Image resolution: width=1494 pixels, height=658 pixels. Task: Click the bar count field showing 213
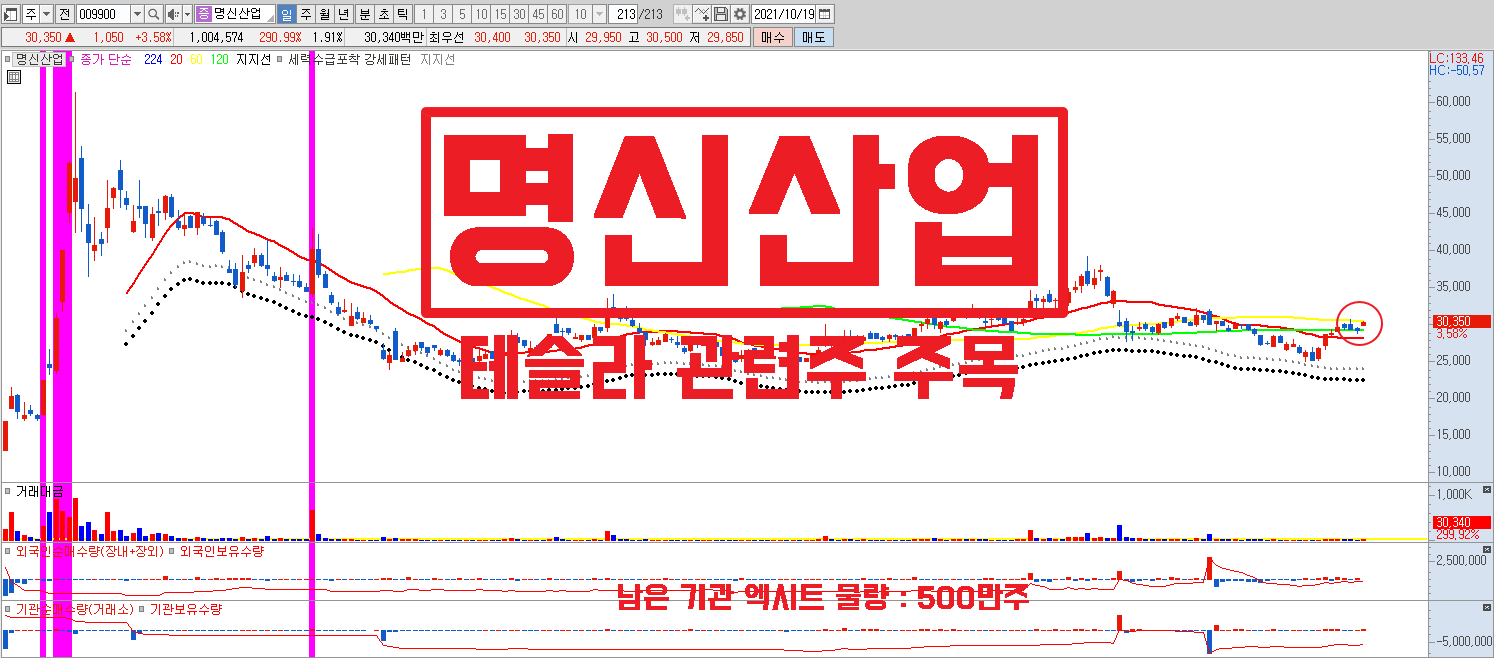tap(622, 15)
